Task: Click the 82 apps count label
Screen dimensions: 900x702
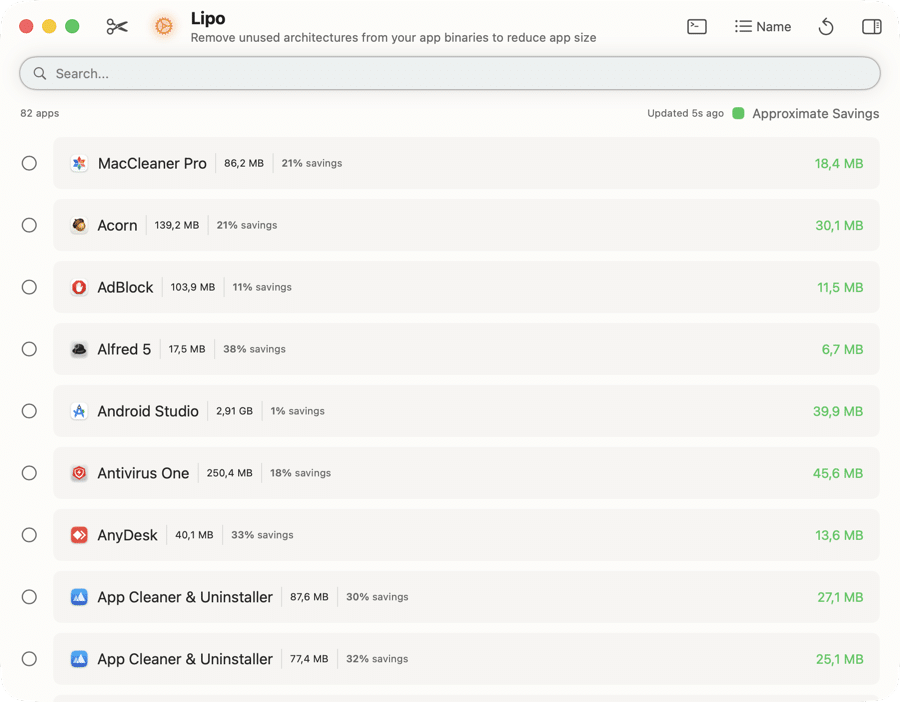Action: click(x=40, y=113)
